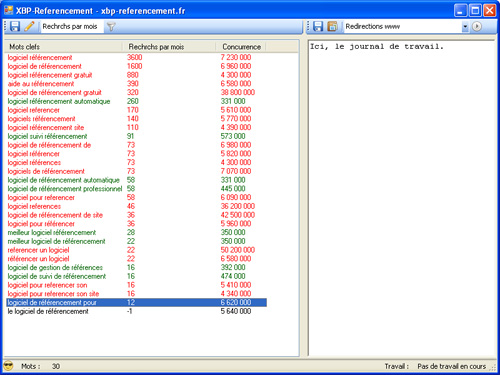This screenshot has width=500, height=375.
Task: Select row 'logiciel references' with 46
Action: tap(136, 206)
